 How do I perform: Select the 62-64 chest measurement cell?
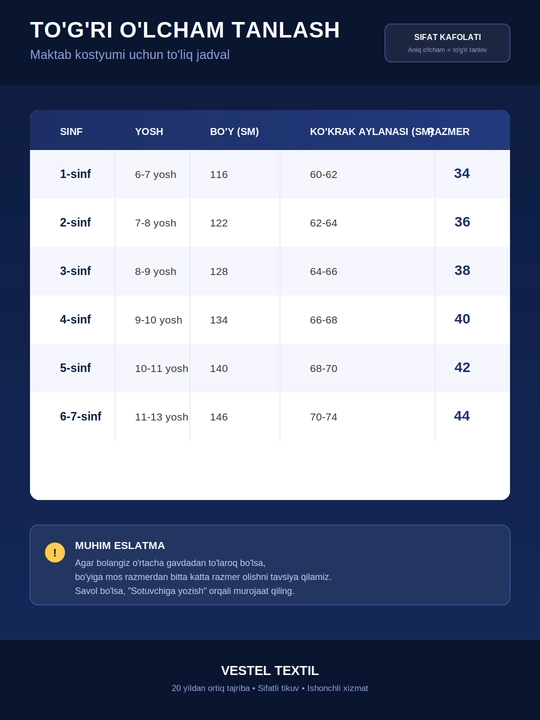pos(324,223)
